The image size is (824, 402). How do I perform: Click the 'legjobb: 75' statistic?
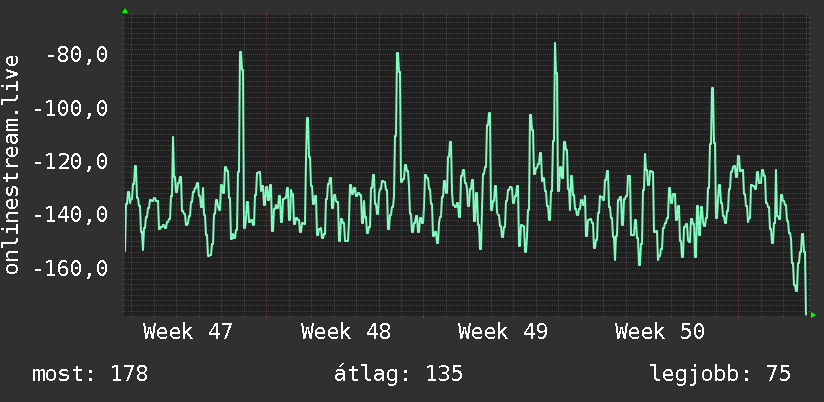(x=720, y=374)
